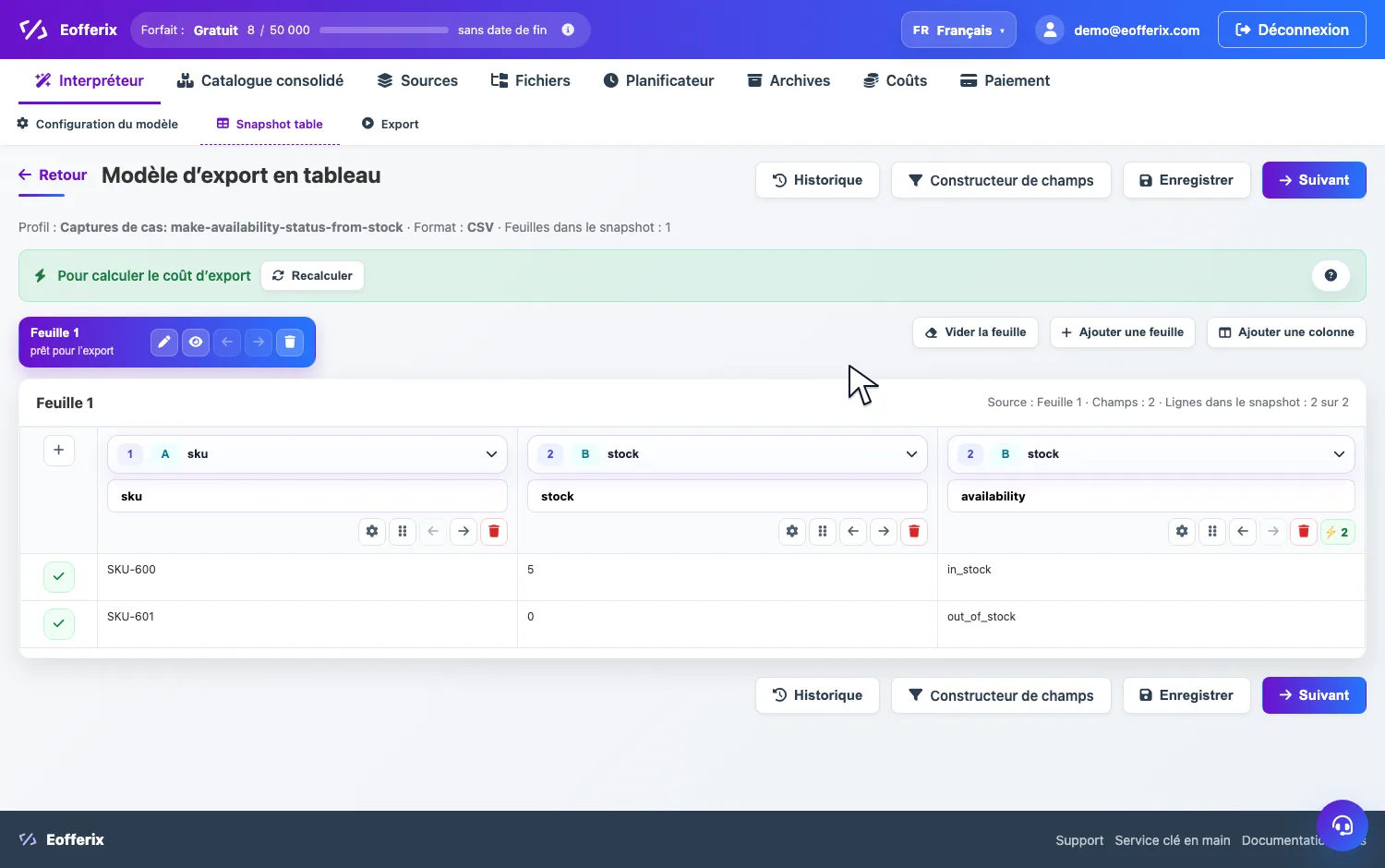Click Ajouter une feuille button

coord(1123,332)
